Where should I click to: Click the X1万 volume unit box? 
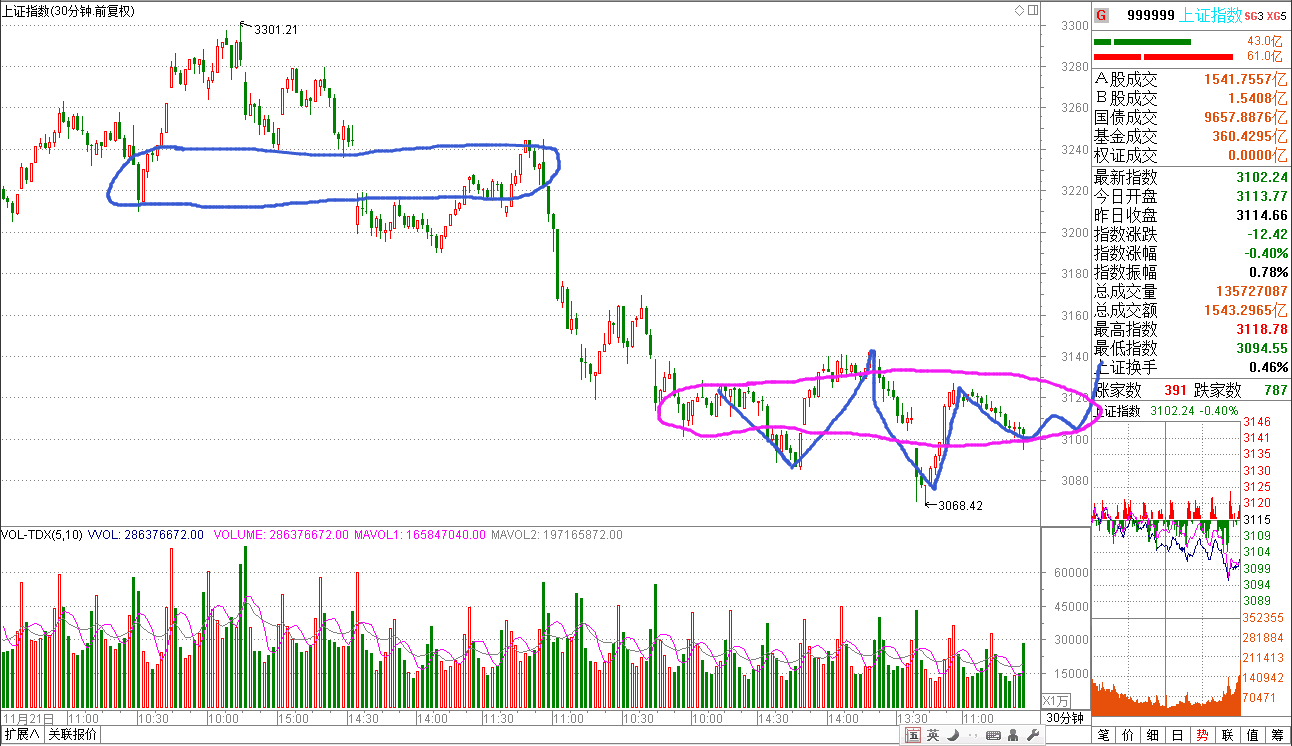tap(1056, 700)
